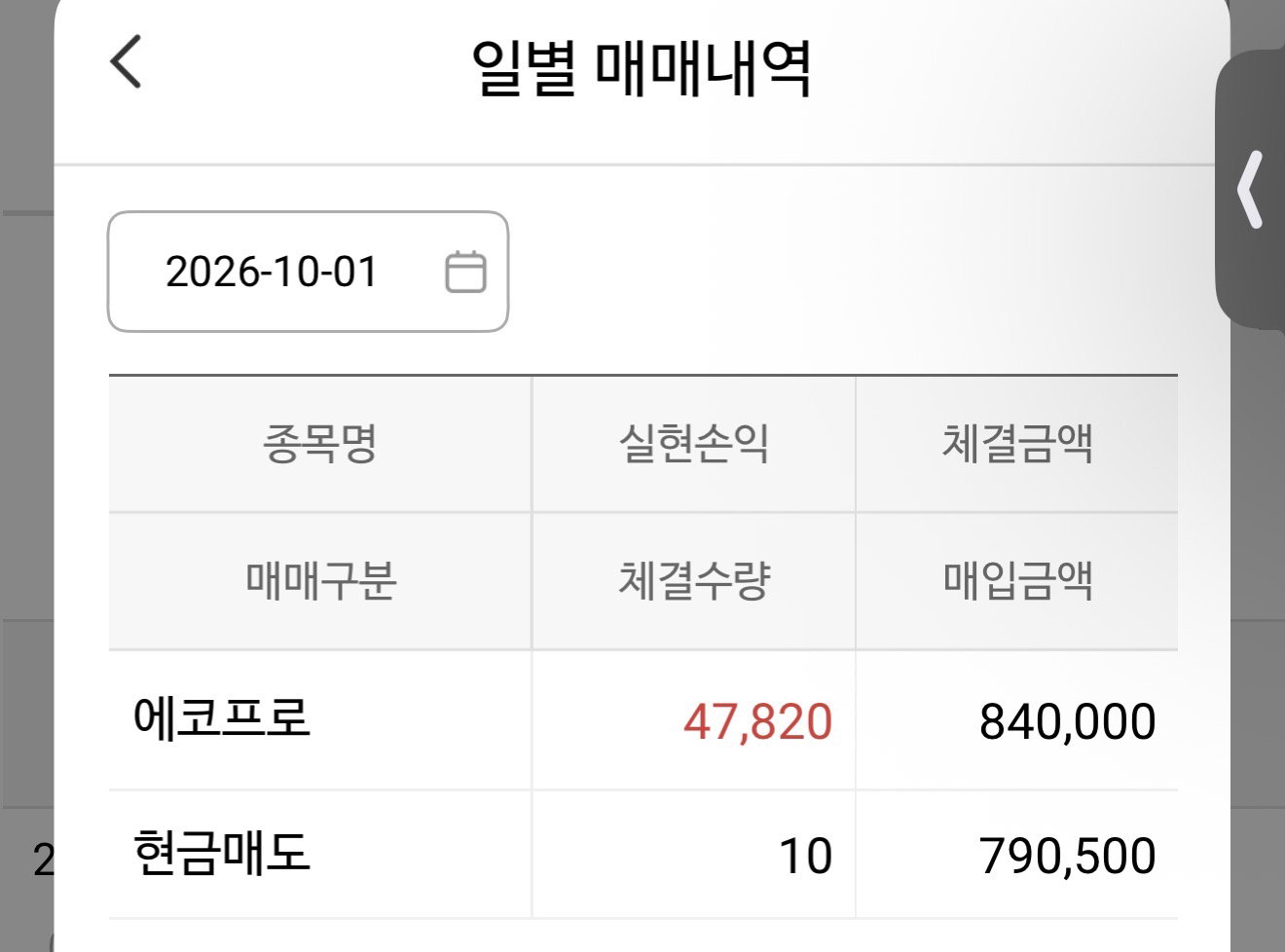Click the purchase amount 790,500
The height and width of the screenshot is (952, 1285).
[x=1068, y=857]
